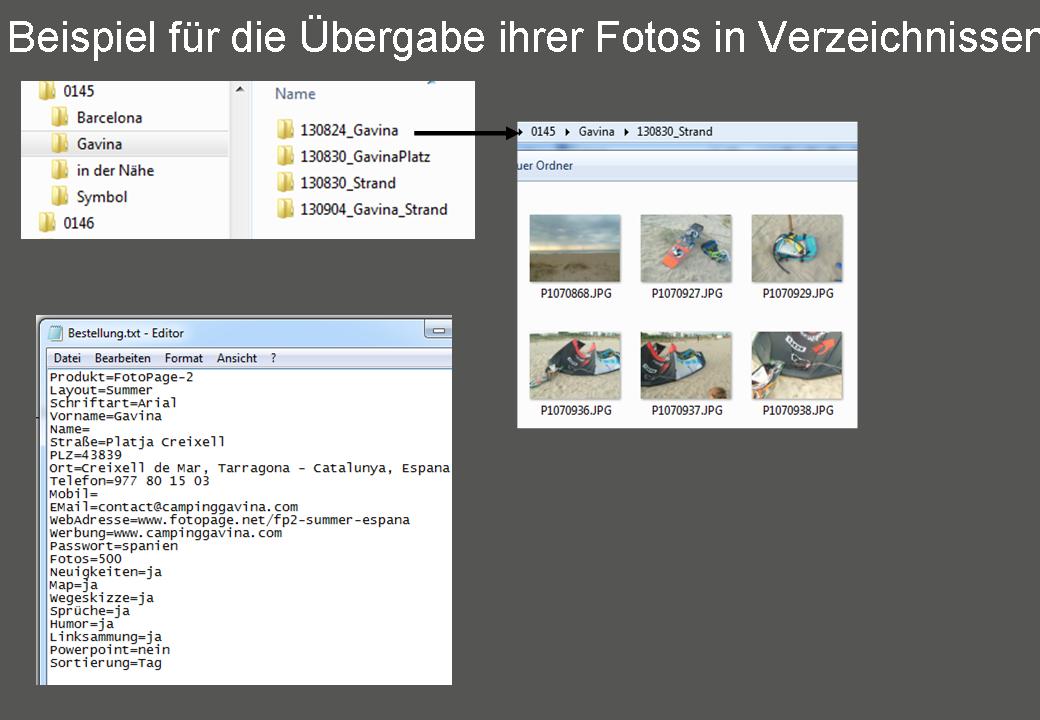The height and width of the screenshot is (720, 1040).
Task: Select the 0145 folder icon in the tree
Action: point(47,91)
